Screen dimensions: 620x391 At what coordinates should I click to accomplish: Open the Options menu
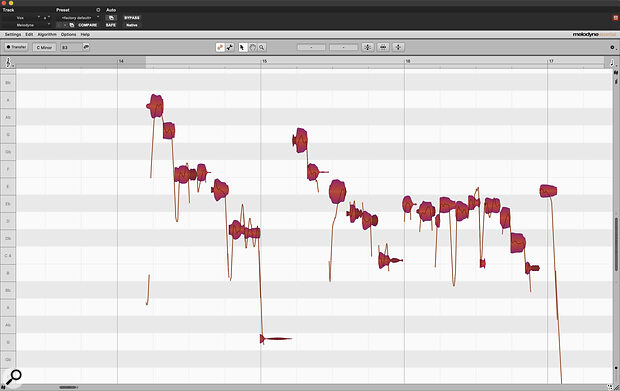pyautogui.click(x=68, y=35)
